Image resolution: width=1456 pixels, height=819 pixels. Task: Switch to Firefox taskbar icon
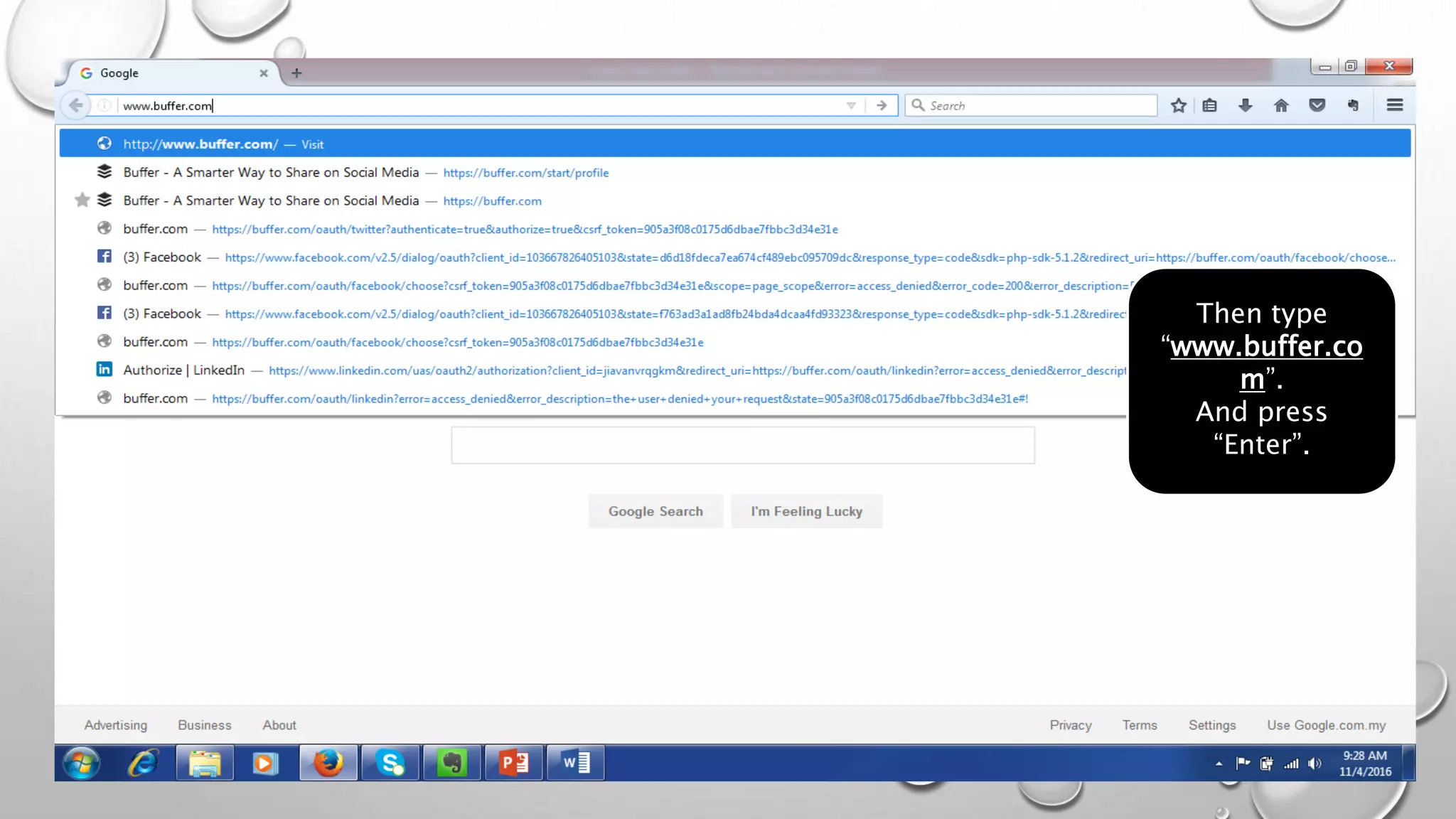click(328, 764)
